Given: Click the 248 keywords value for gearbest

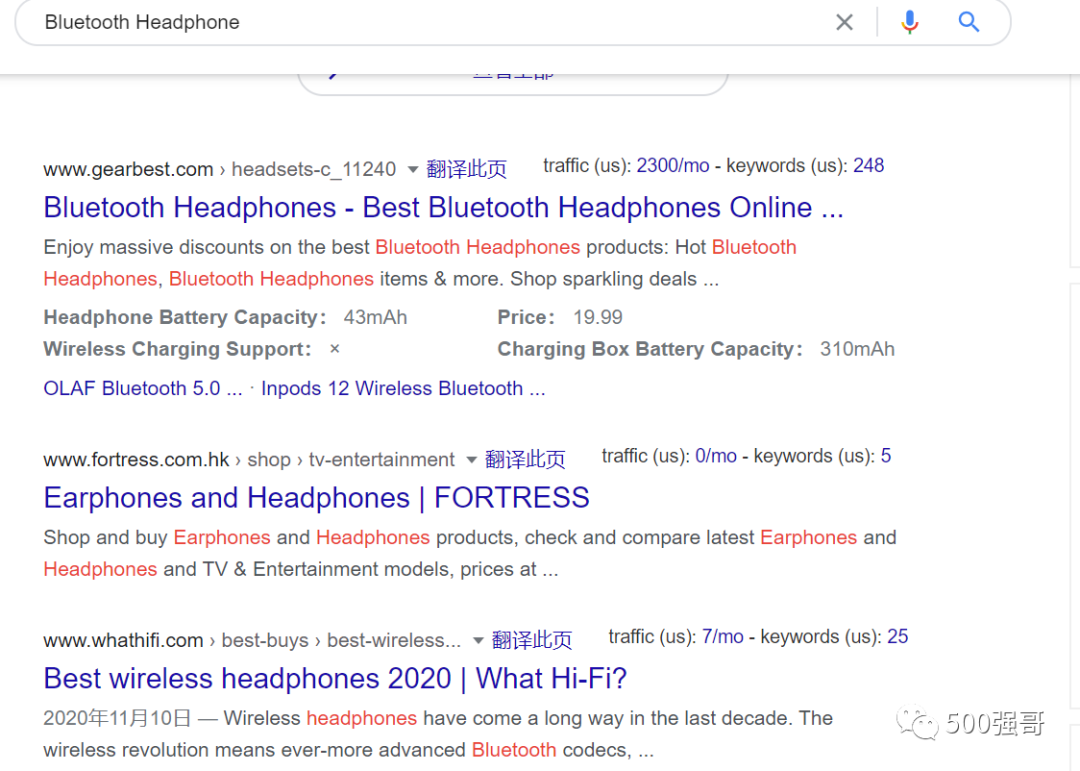Looking at the screenshot, I should click(869, 165).
